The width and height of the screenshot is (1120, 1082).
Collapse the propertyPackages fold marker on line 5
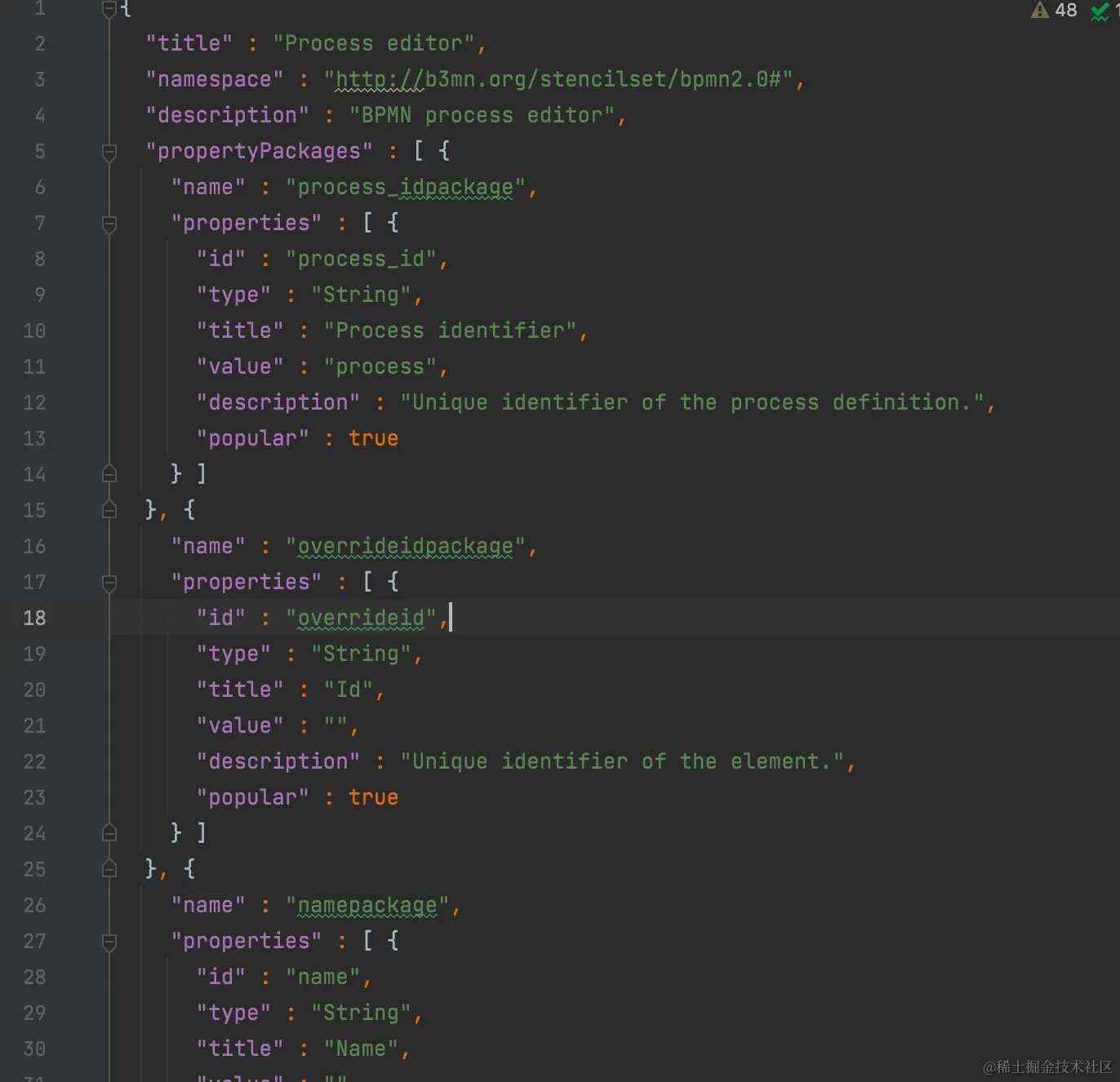(109, 152)
